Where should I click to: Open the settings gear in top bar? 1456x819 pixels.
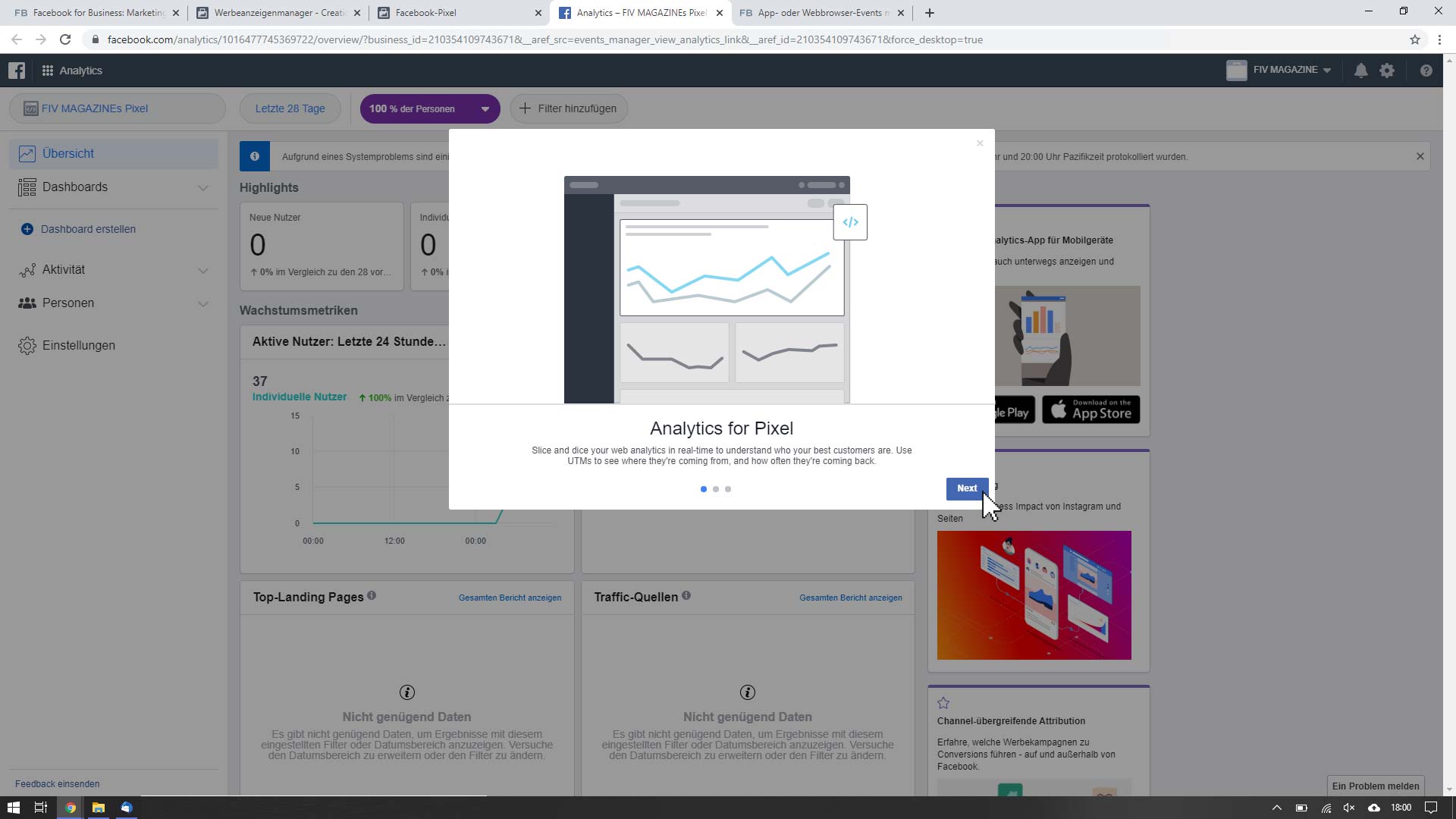tap(1387, 71)
